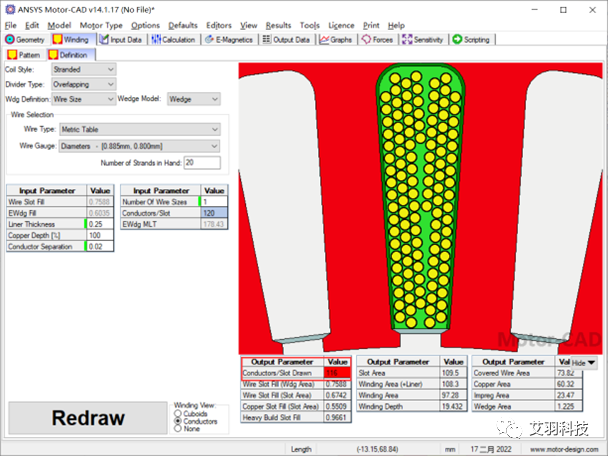
Task: Open the Print menu
Action: [371, 26]
